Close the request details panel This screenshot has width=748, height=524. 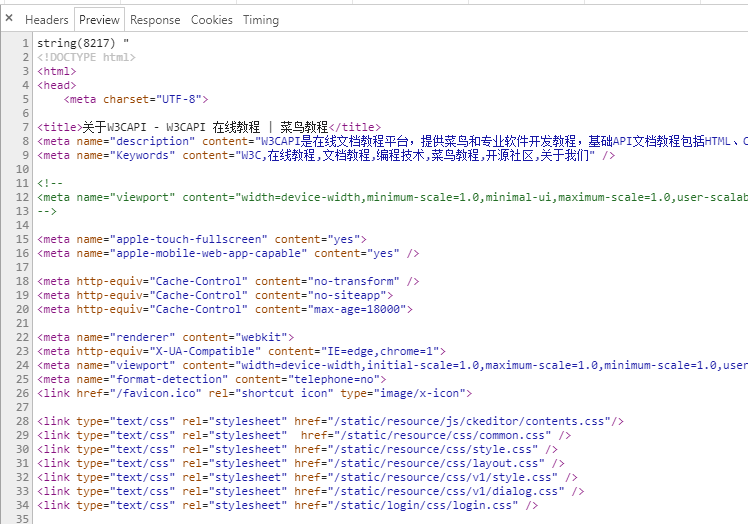point(9,19)
